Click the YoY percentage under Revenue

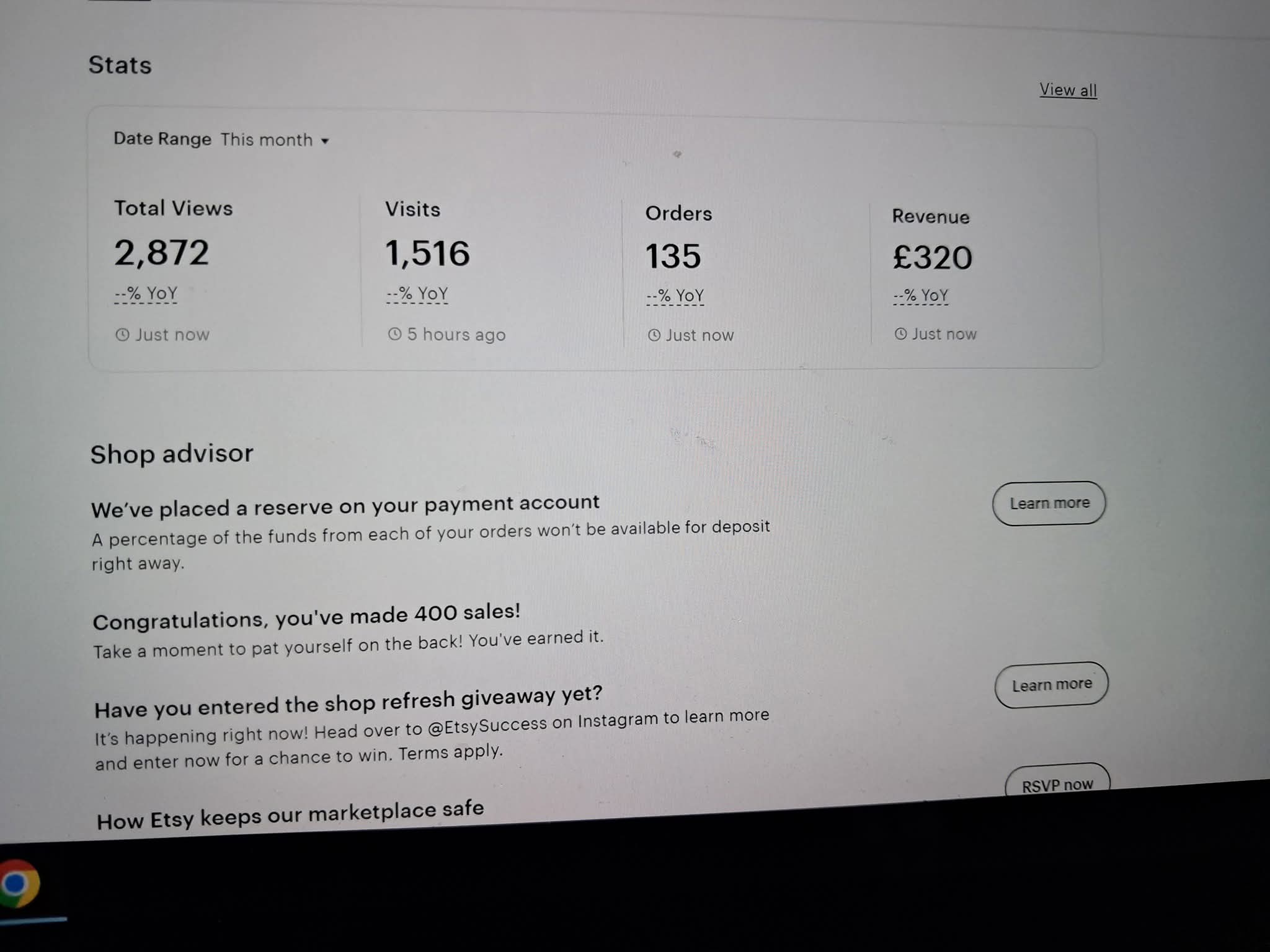pyautogui.click(x=920, y=296)
